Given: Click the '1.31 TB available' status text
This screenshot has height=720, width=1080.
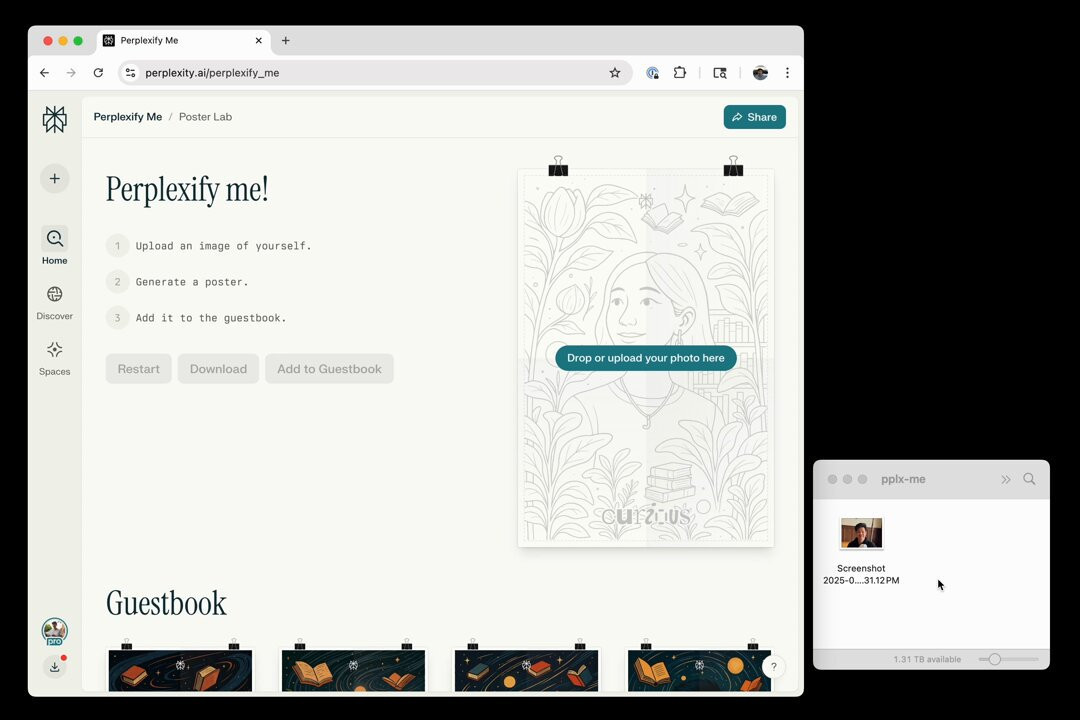Looking at the screenshot, I should [x=927, y=659].
